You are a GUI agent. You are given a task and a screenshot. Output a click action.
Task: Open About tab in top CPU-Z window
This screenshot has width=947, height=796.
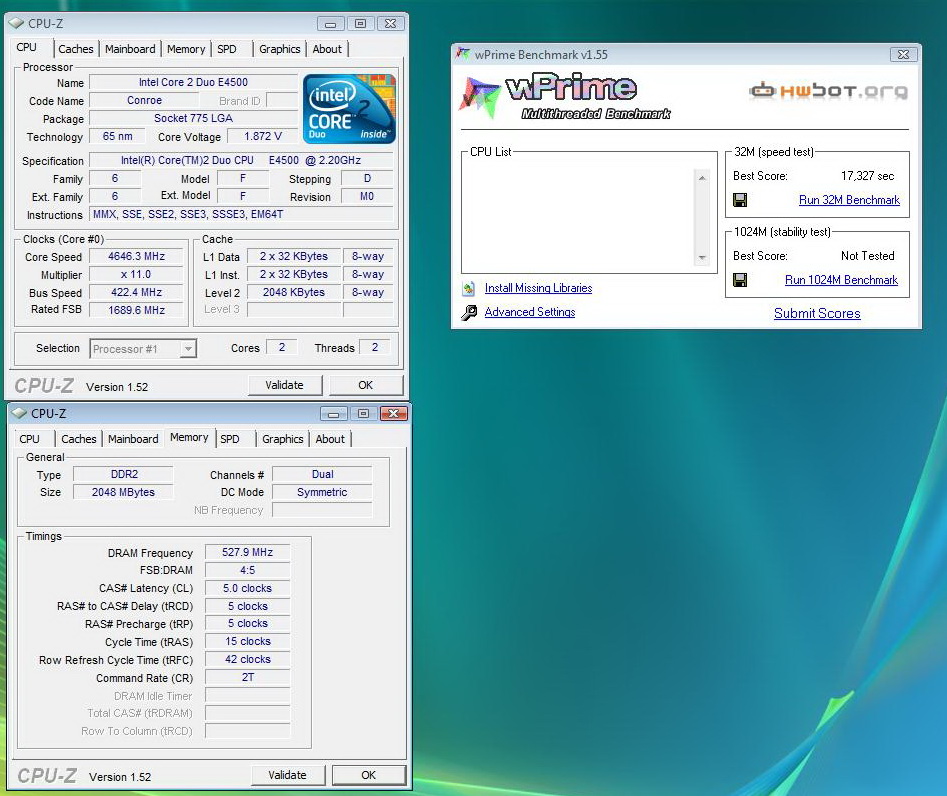point(327,49)
